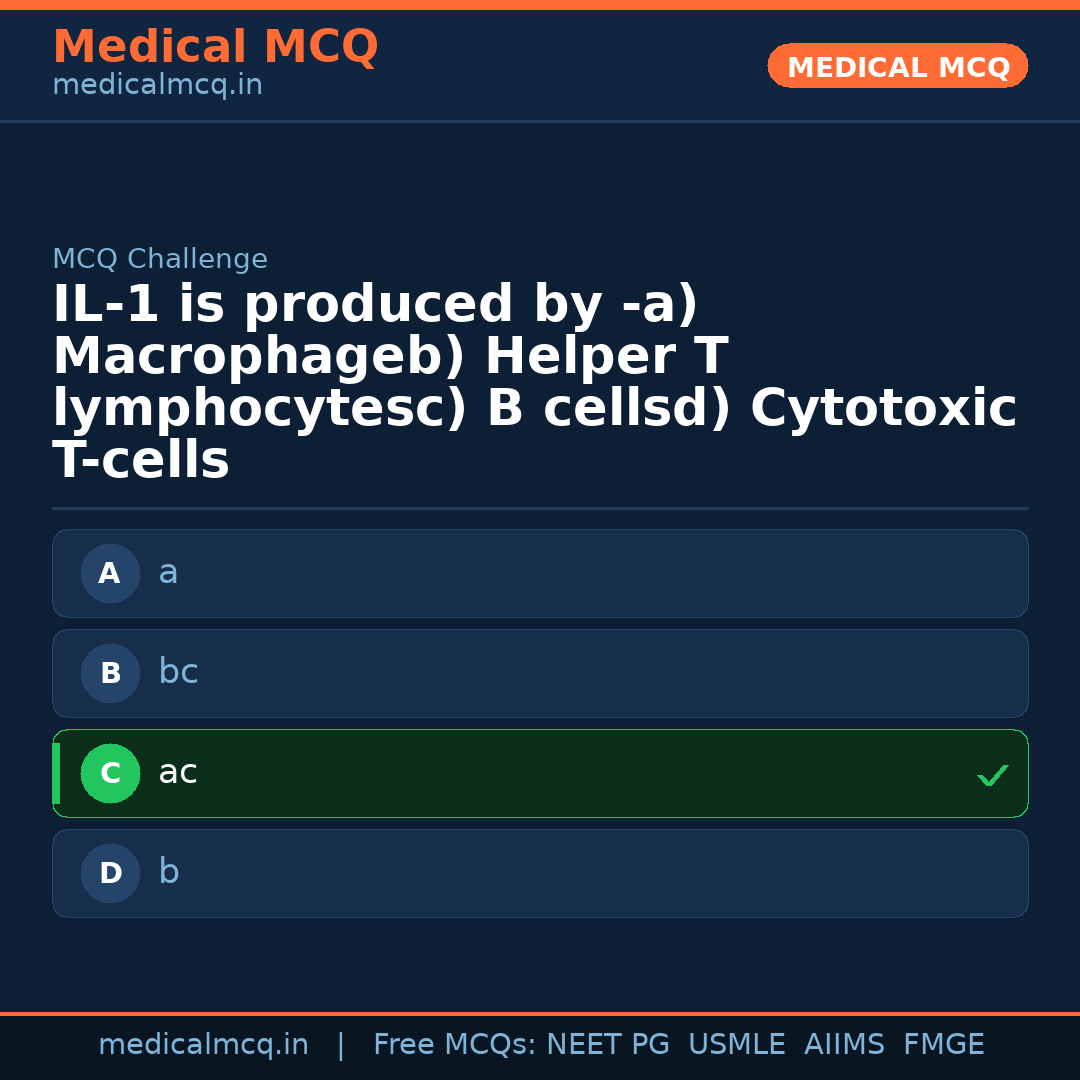Click the green accent bar beside answer C
1080x1080 pixels.
point(55,773)
